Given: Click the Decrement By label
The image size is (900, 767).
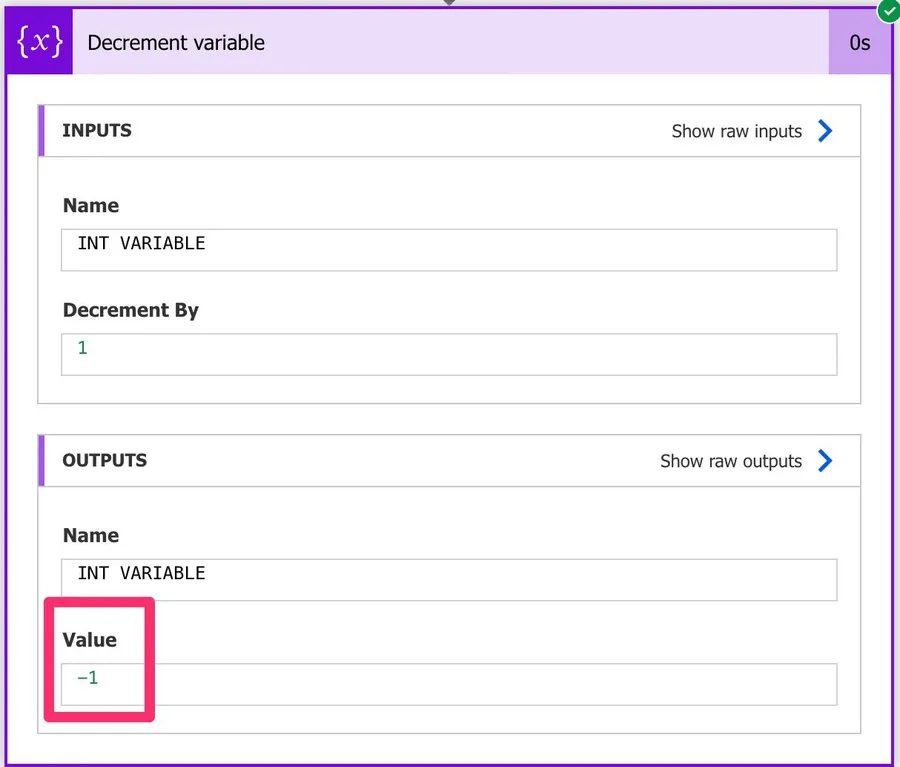Looking at the screenshot, I should (131, 310).
